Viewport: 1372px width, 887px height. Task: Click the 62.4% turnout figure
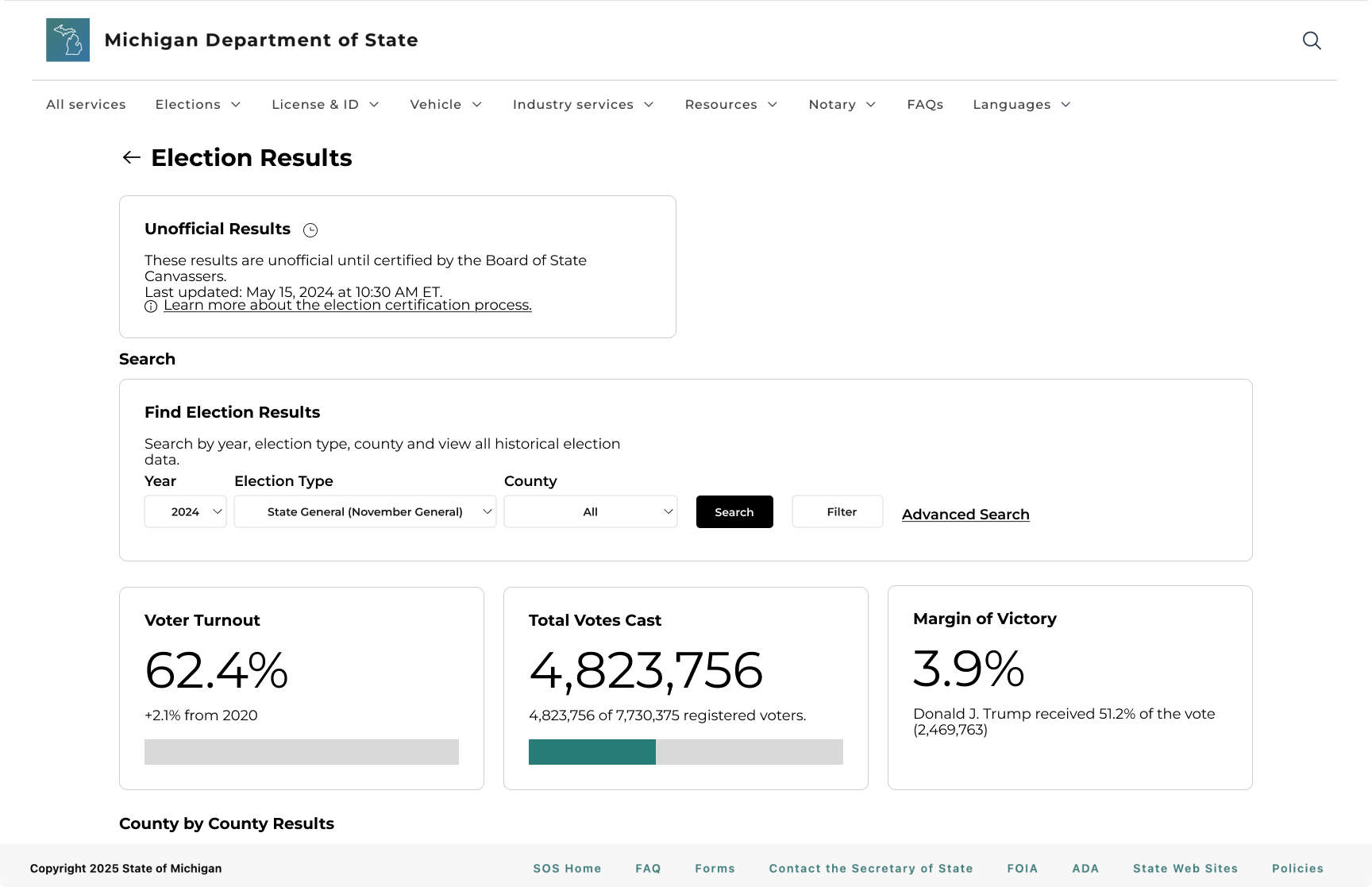[x=216, y=670]
